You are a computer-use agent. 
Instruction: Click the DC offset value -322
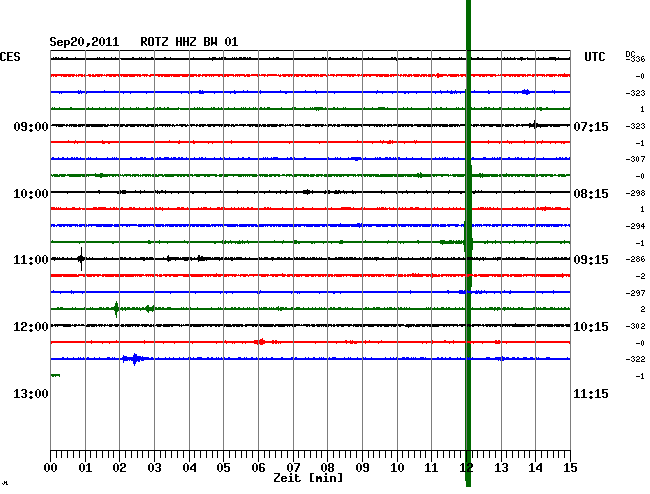[x=635, y=359]
